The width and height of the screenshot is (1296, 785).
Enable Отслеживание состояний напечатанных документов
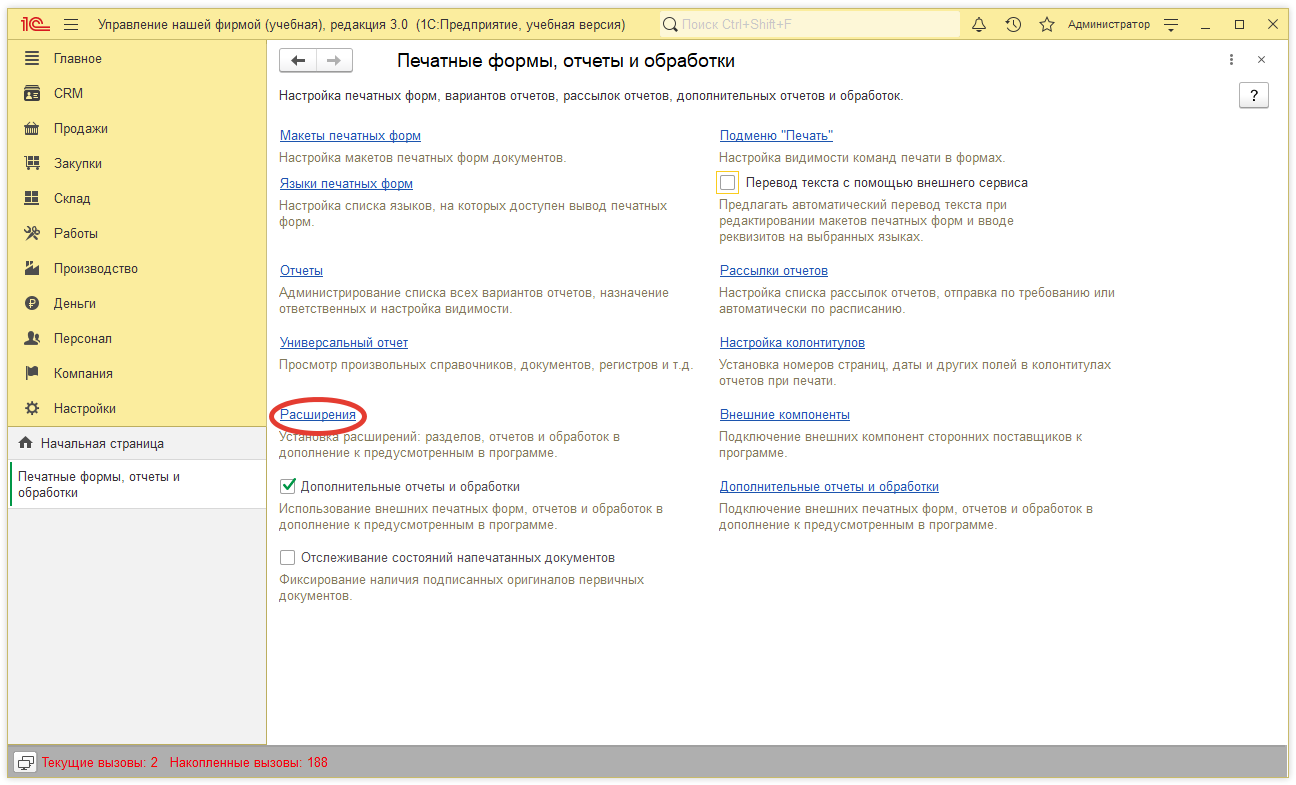(288, 558)
